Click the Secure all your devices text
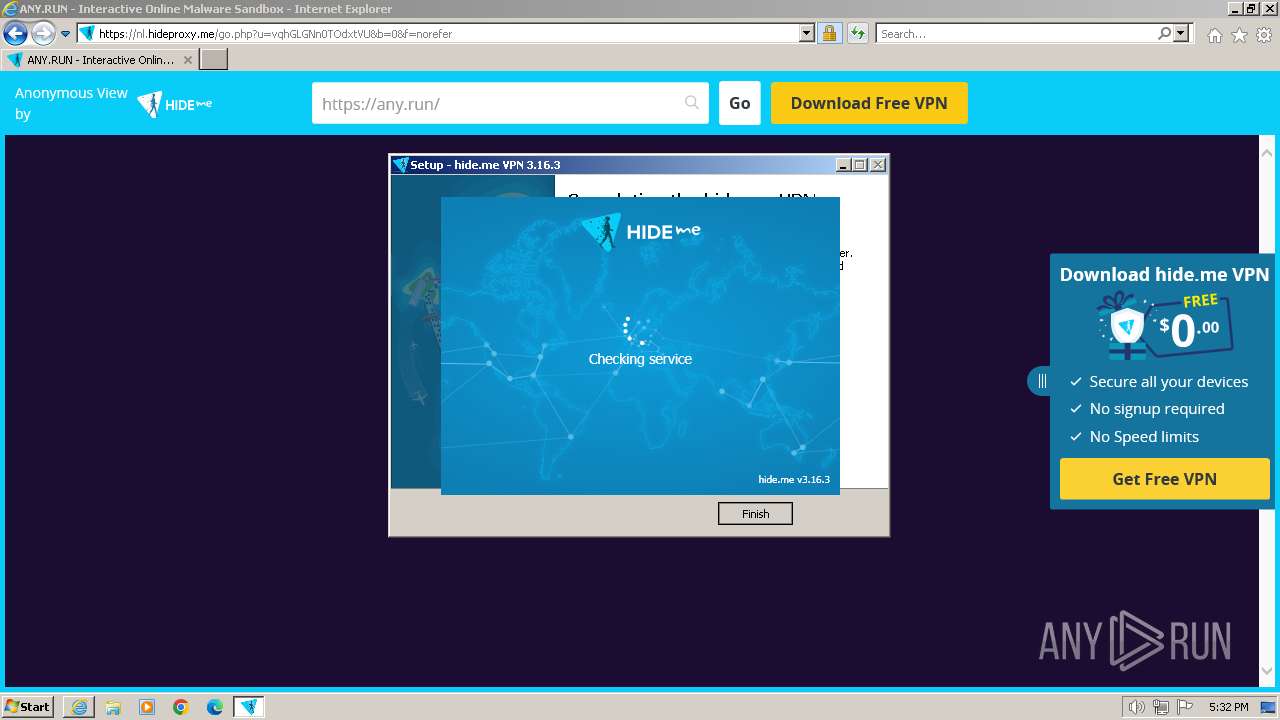The width and height of the screenshot is (1280, 720). tap(1169, 382)
